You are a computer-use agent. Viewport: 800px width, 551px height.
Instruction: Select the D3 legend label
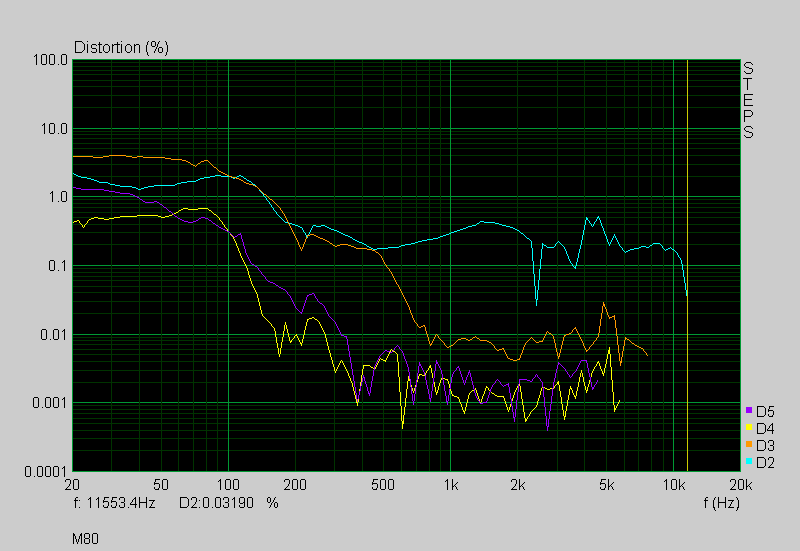click(765, 446)
